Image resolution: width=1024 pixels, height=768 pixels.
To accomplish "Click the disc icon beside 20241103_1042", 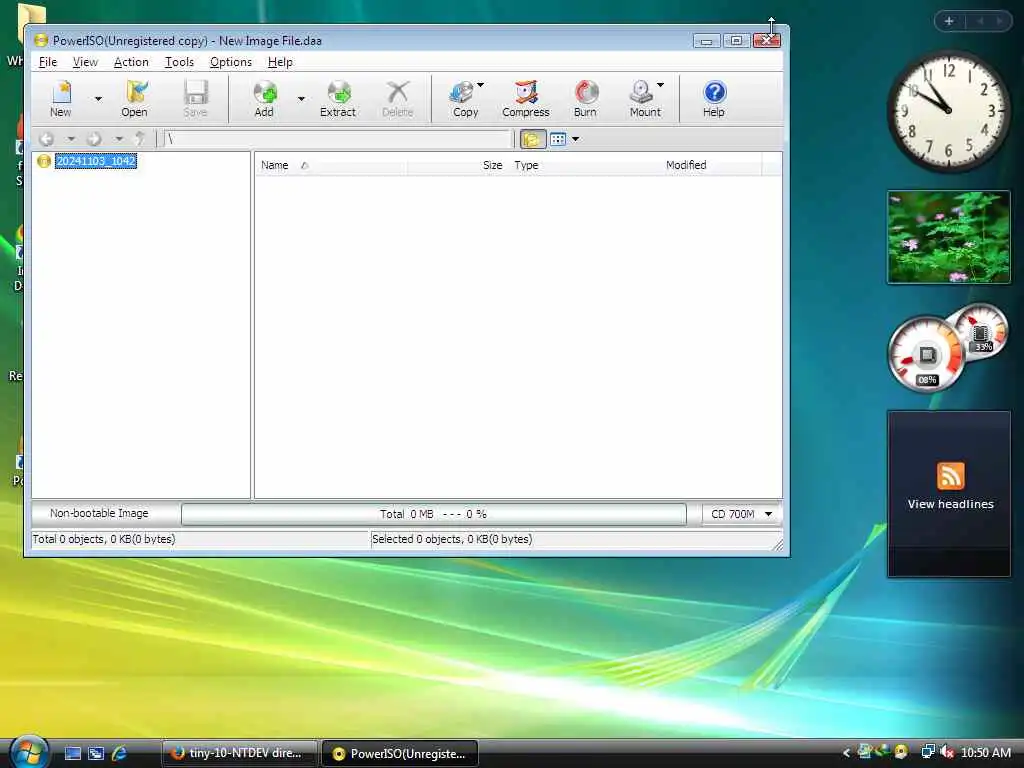I will 44,161.
